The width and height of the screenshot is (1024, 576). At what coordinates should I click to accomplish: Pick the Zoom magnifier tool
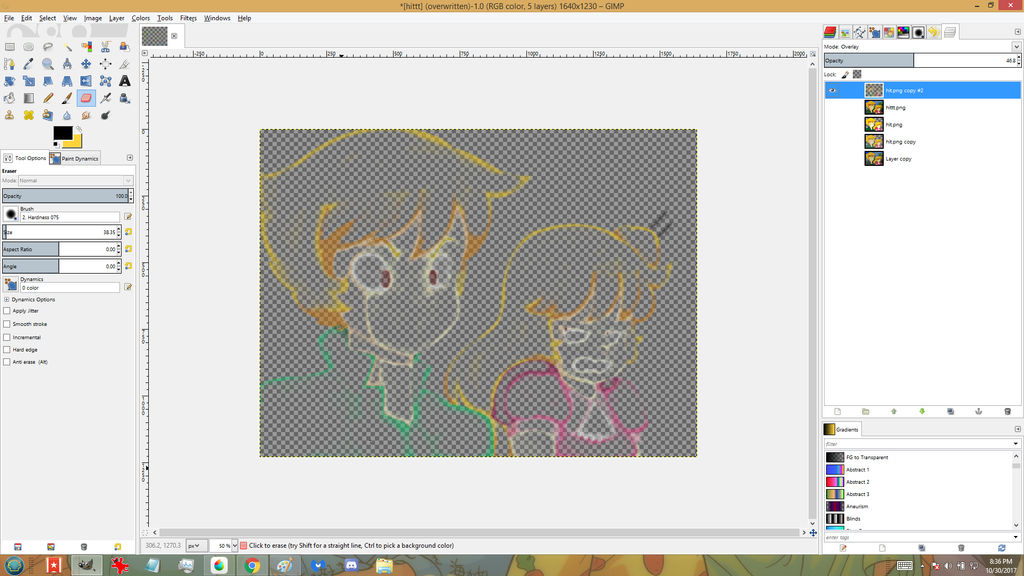tap(47, 64)
